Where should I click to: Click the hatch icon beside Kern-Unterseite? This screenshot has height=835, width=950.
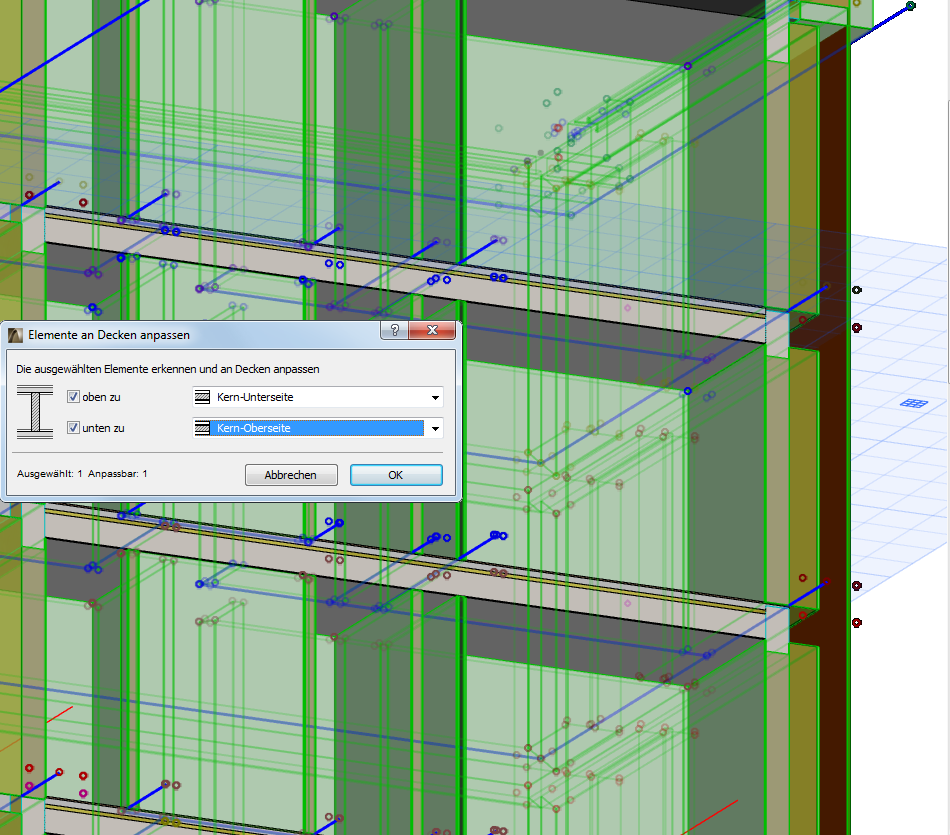point(202,397)
